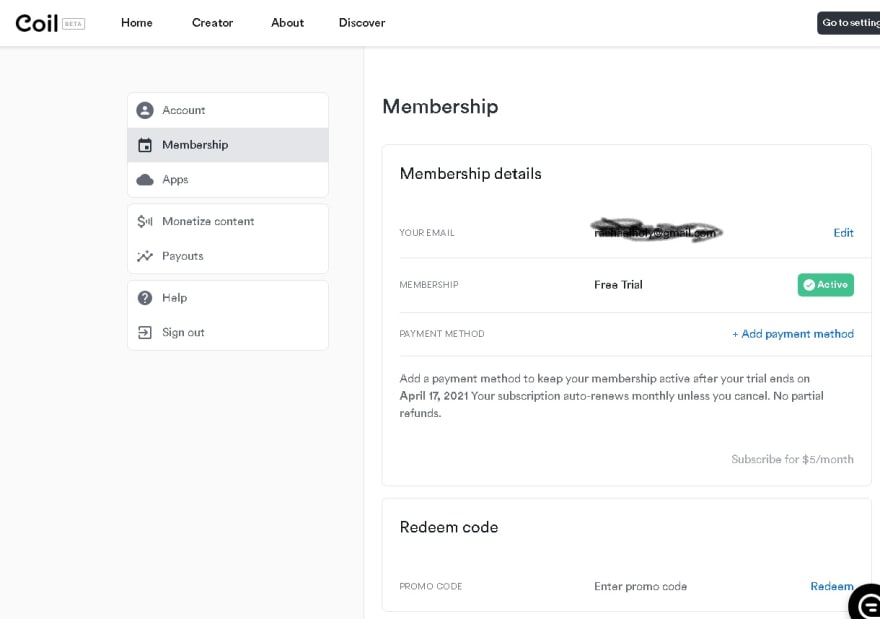Open the chat widget bubble icon

pyautogui.click(x=867, y=603)
